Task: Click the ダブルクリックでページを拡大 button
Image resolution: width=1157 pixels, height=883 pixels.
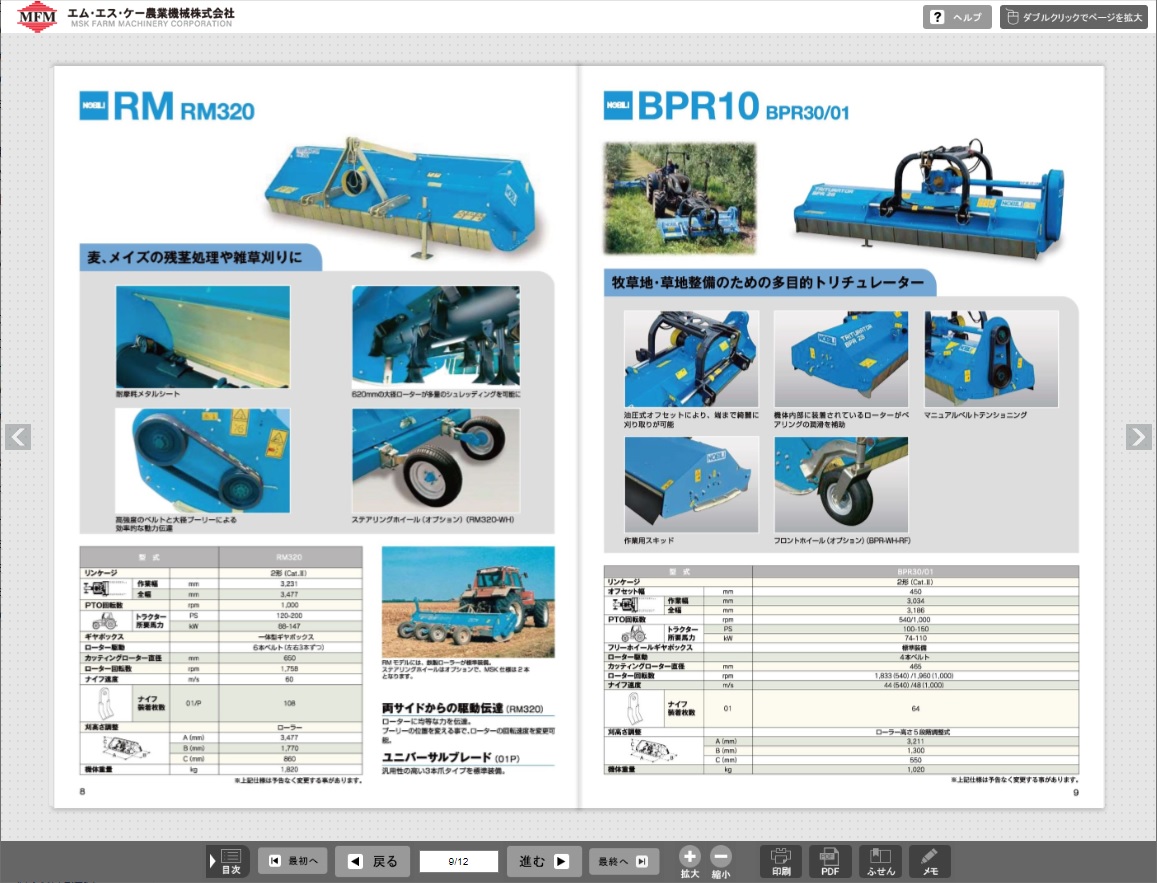Action: click(x=1074, y=17)
